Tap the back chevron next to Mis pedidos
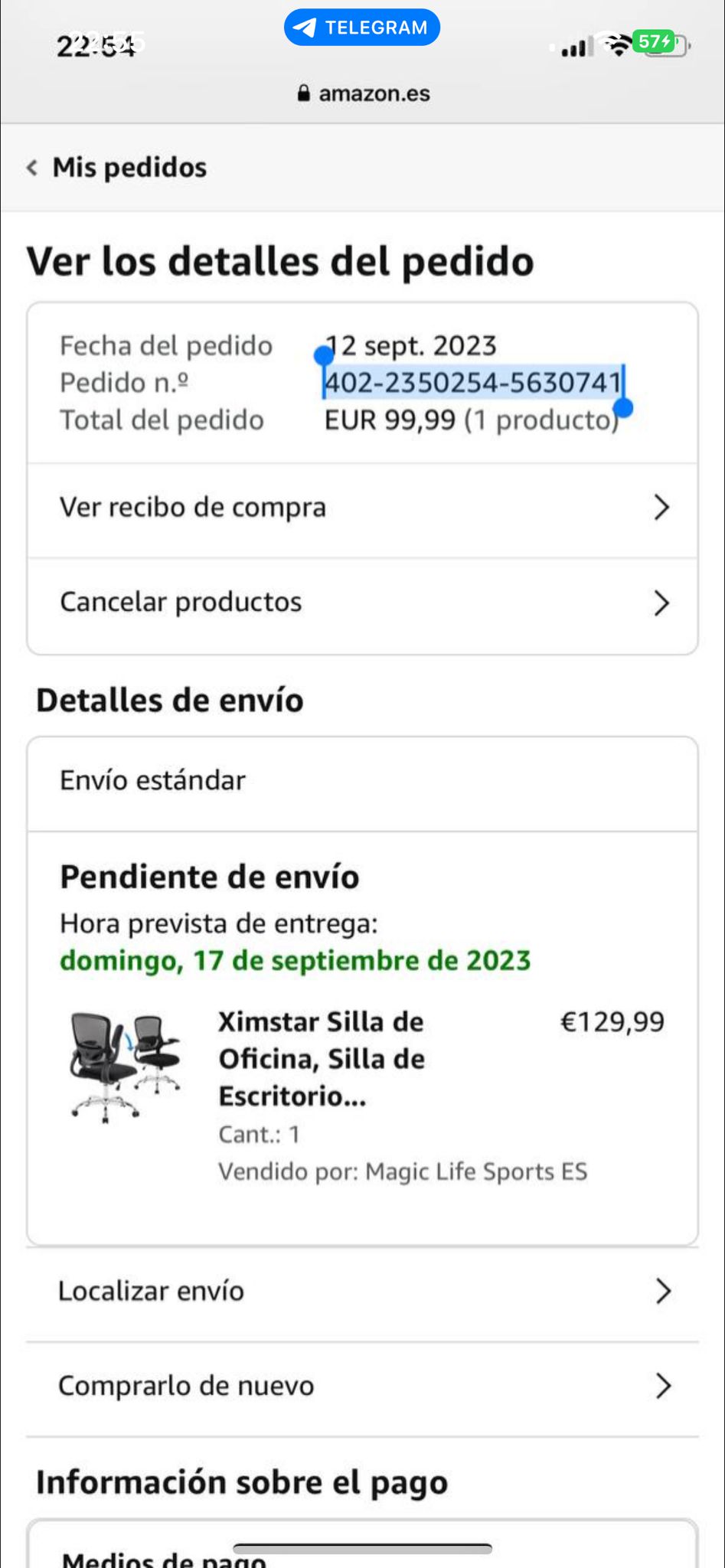725x1568 pixels. point(32,168)
